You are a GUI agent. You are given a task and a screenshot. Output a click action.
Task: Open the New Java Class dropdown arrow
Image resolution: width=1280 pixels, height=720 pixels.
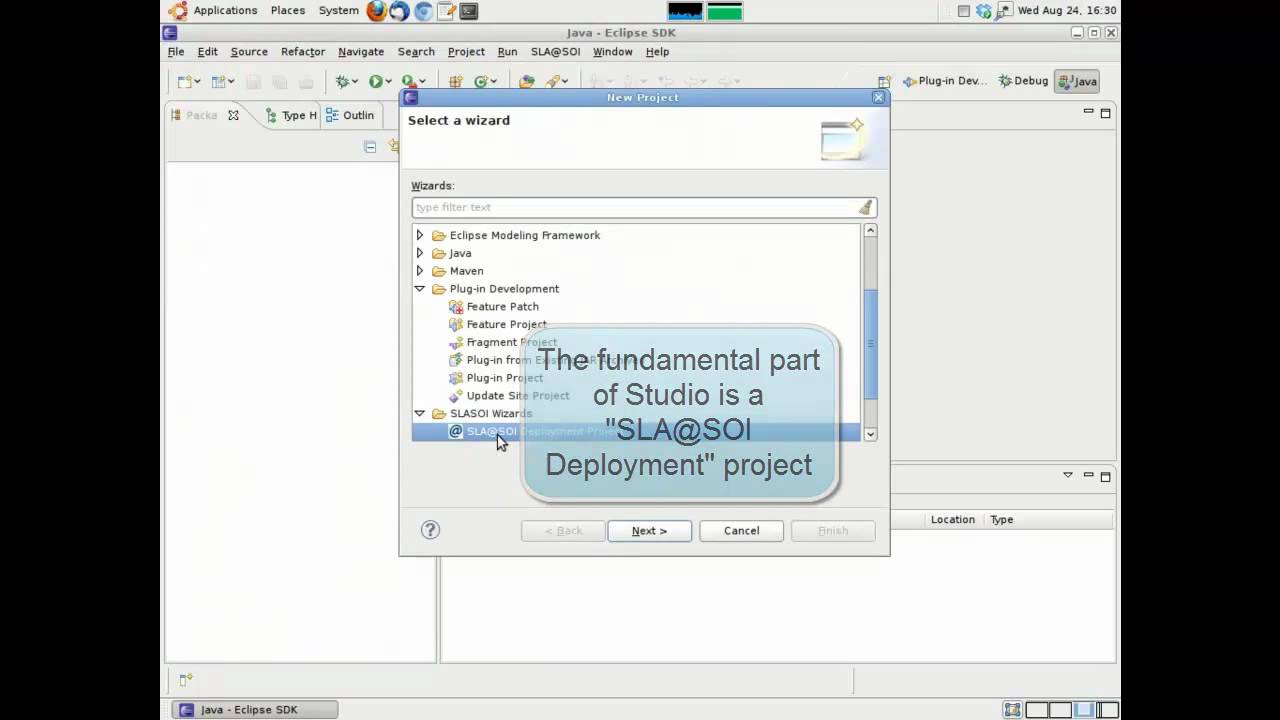[494, 82]
